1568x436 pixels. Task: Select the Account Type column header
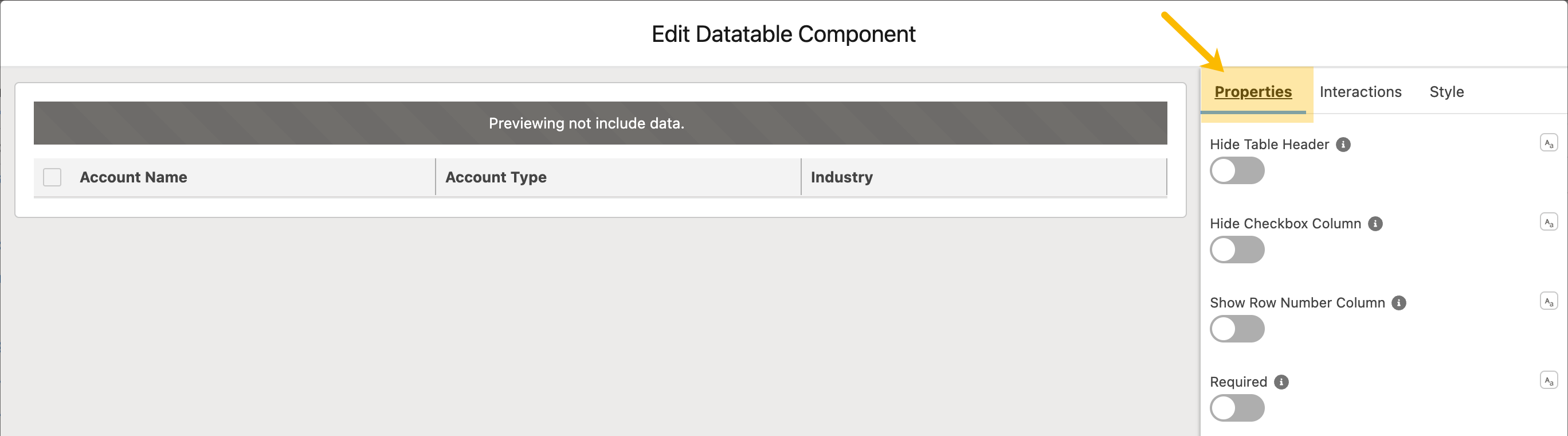(496, 177)
